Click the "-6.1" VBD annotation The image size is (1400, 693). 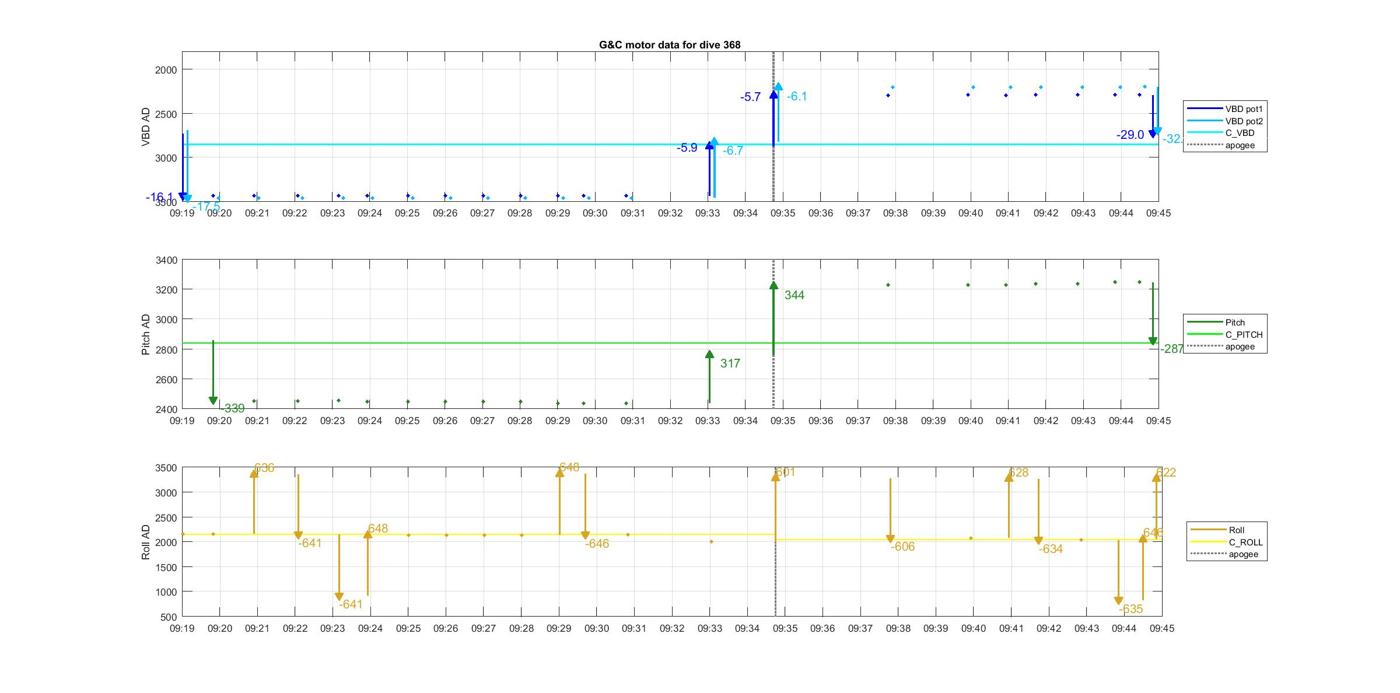(x=797, y=96)
